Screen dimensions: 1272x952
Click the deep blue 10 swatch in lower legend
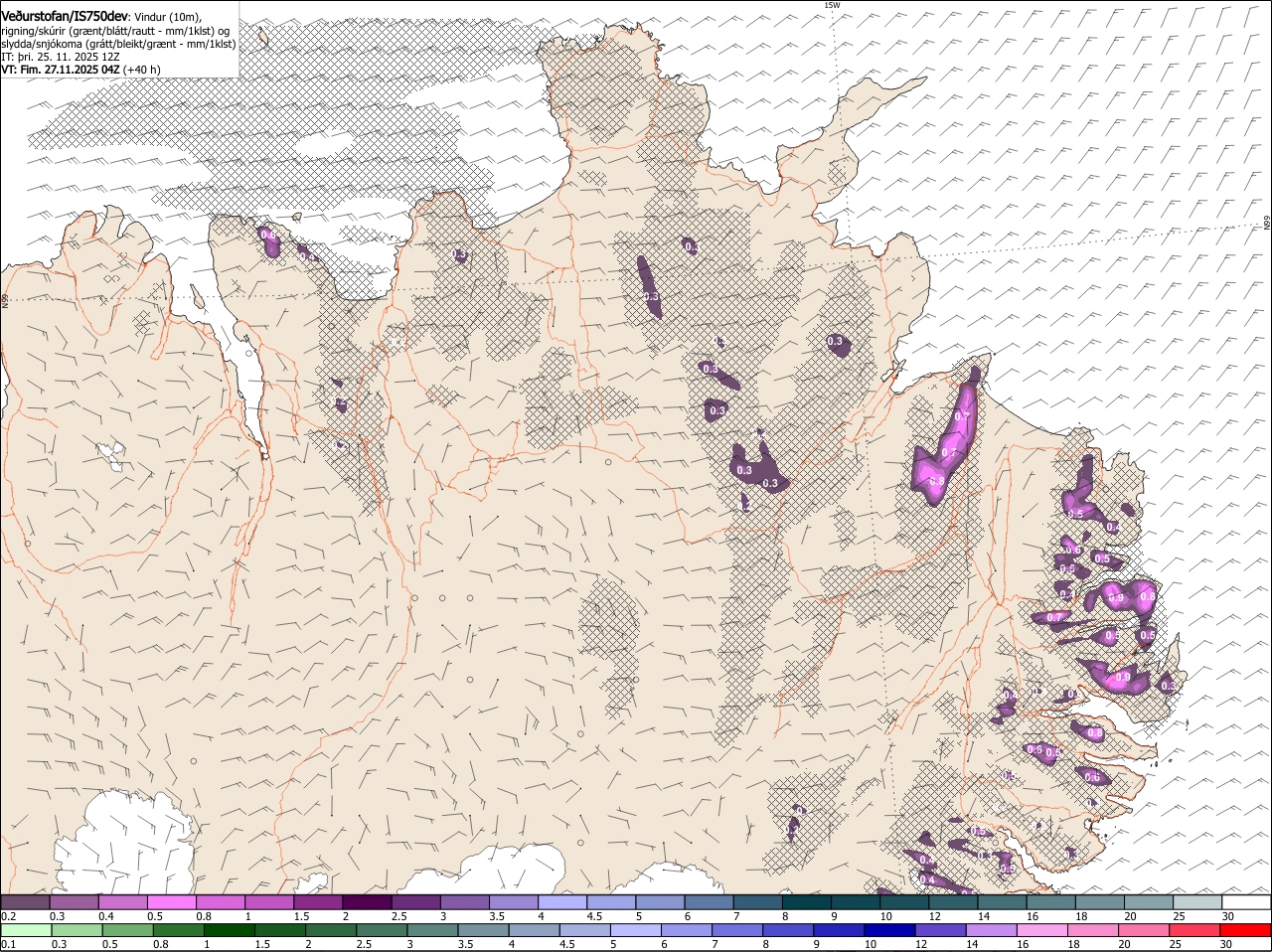coord(888,930)
